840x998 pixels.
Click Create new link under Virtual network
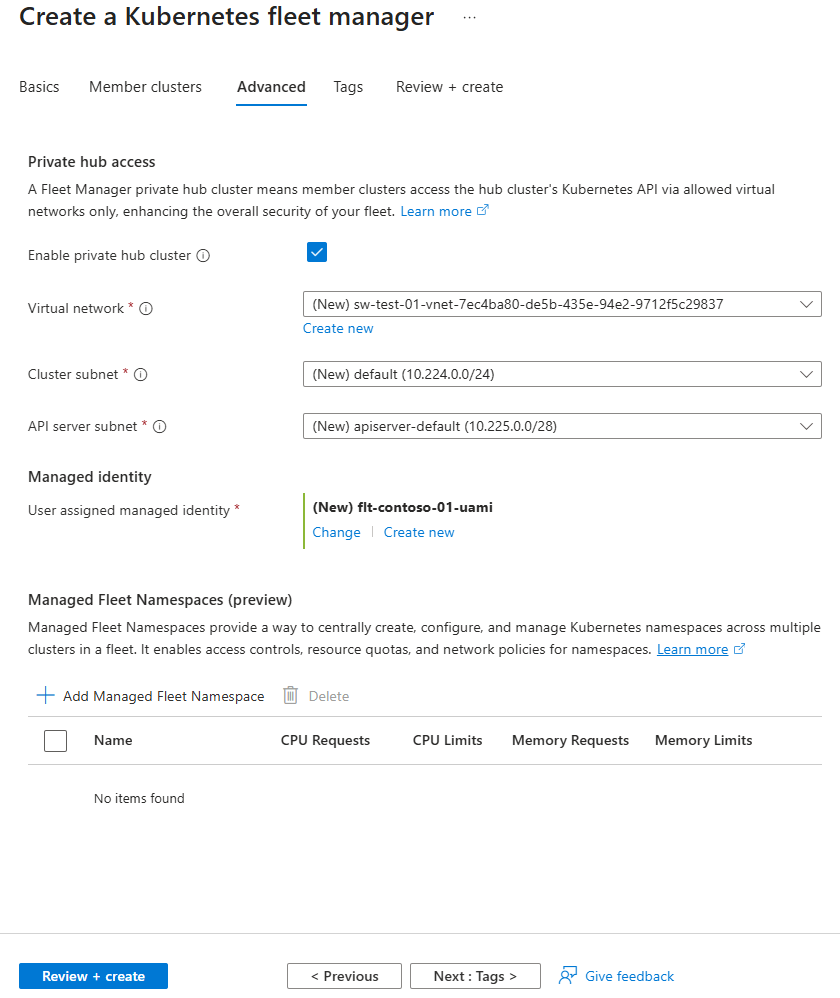[338, 329]
